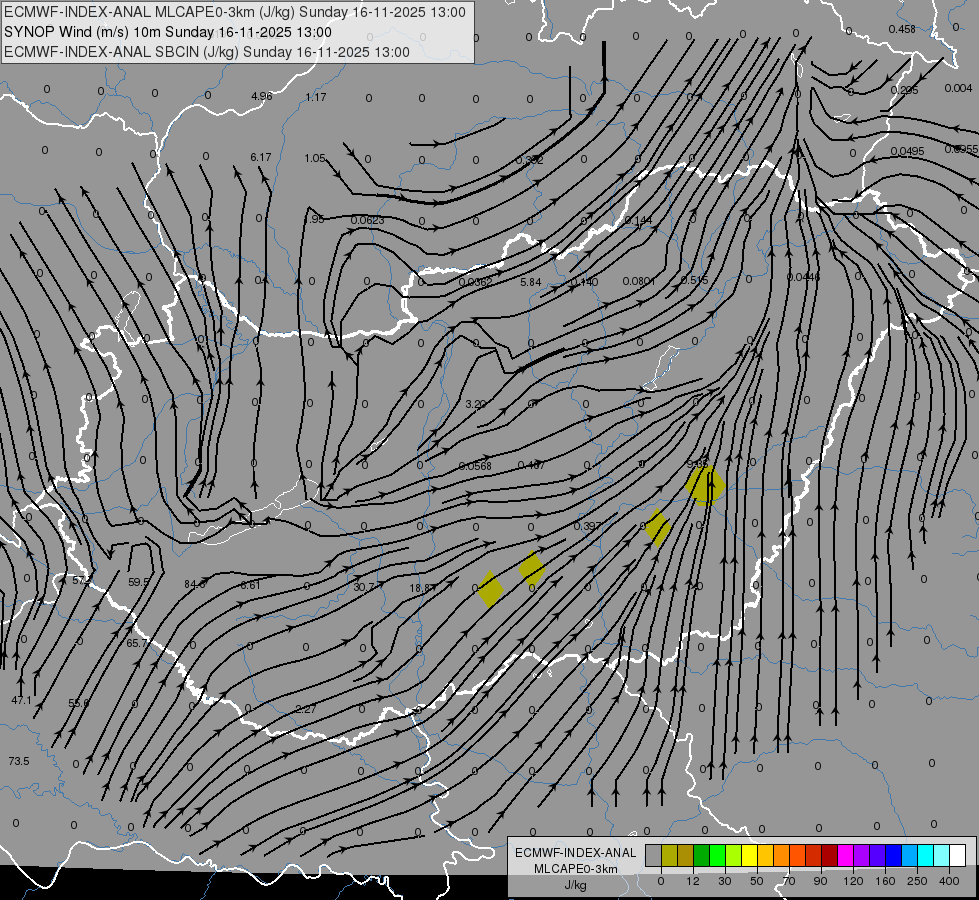Image resolution: width=979 pixels, height=900 pixels.
Task: Click the largest yellow shaded cell
Action: click(705, 485)
